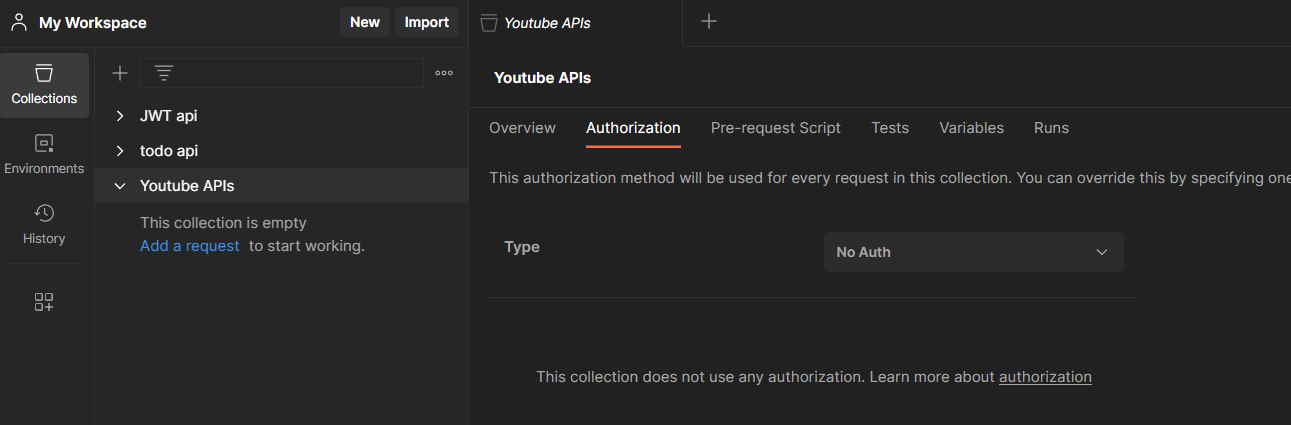Open the three-dots collection options menu
The height and width of the screenshot is (425, 1291).
(444, 73)
